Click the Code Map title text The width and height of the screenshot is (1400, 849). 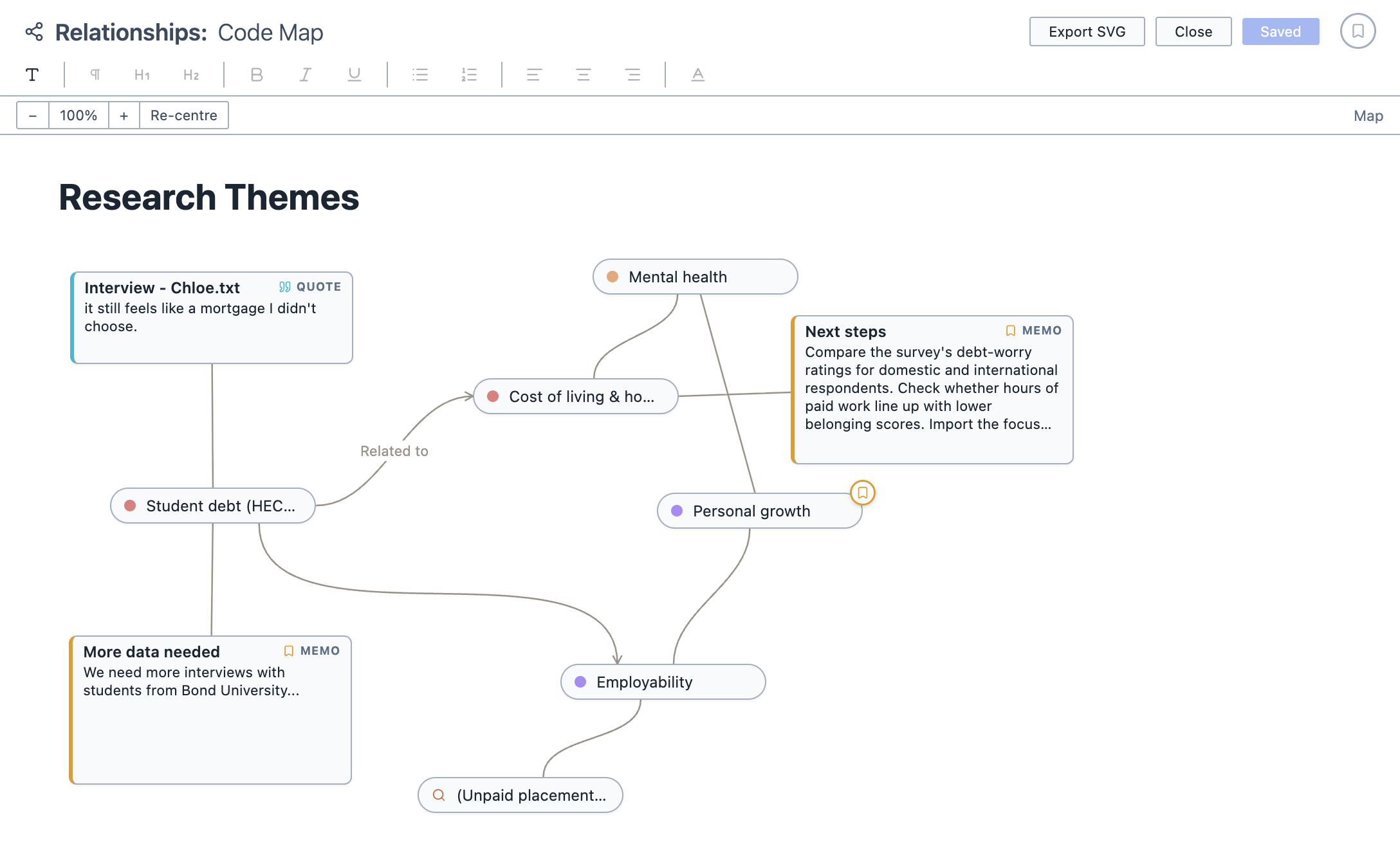click(271, 32)
